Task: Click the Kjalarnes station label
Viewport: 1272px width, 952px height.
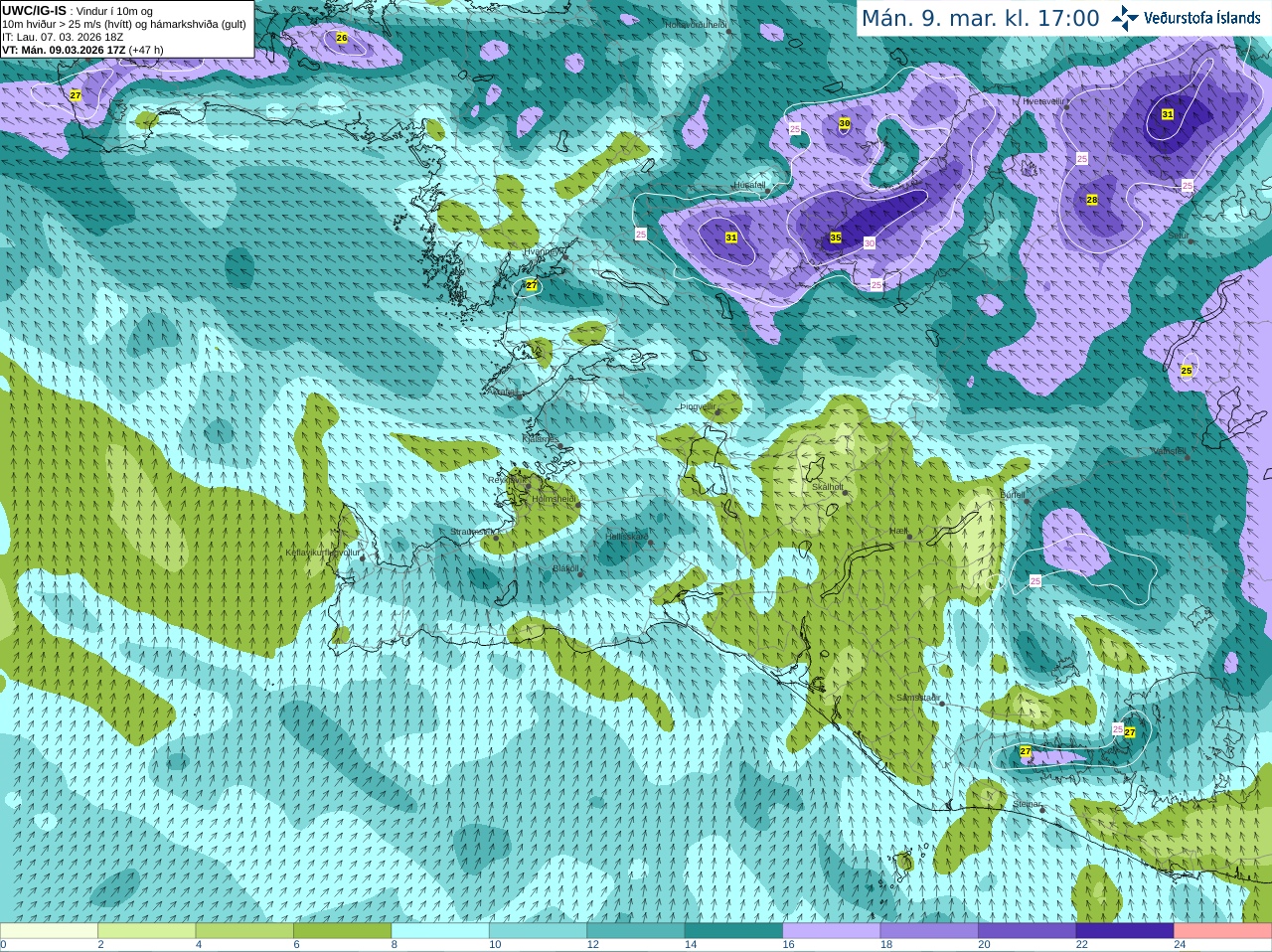Action: click(541, 438)
